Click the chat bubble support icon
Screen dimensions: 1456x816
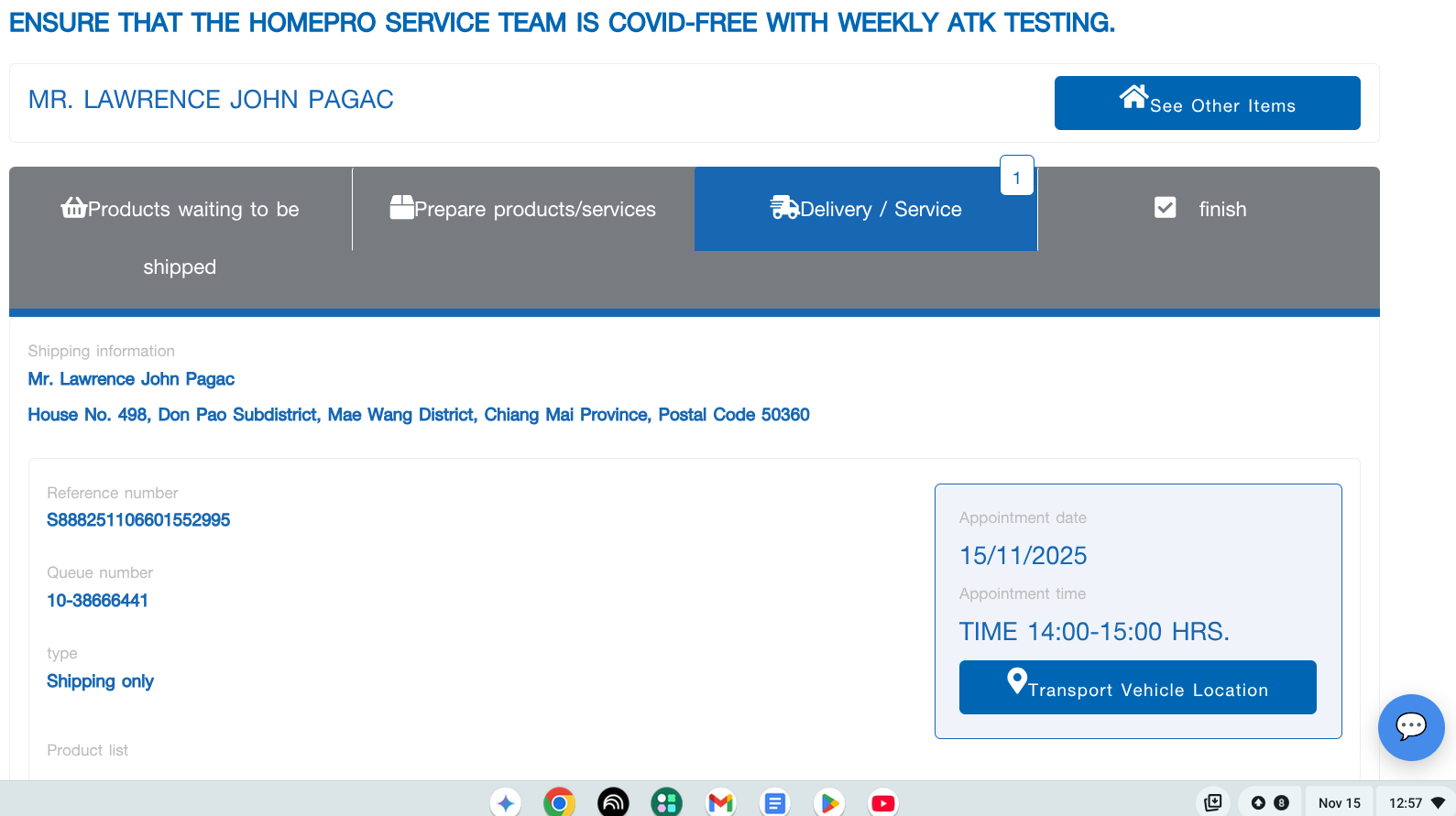(x=1410, y=727)
